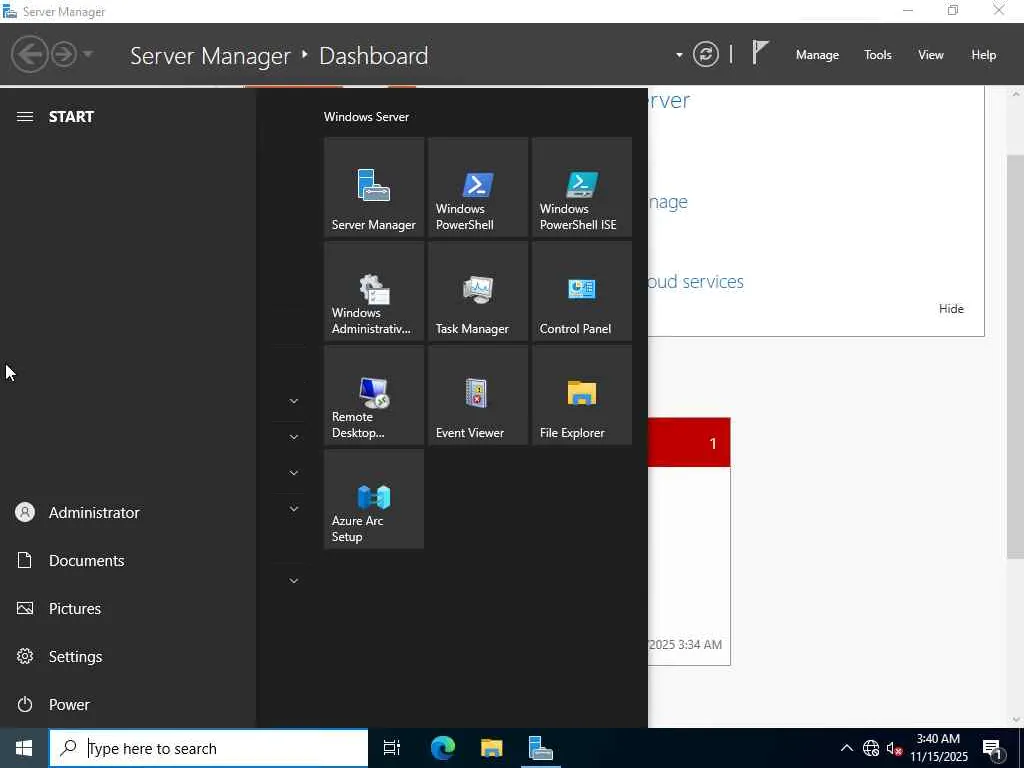
Task: Open the Server Manager tile
Action: 374,187
